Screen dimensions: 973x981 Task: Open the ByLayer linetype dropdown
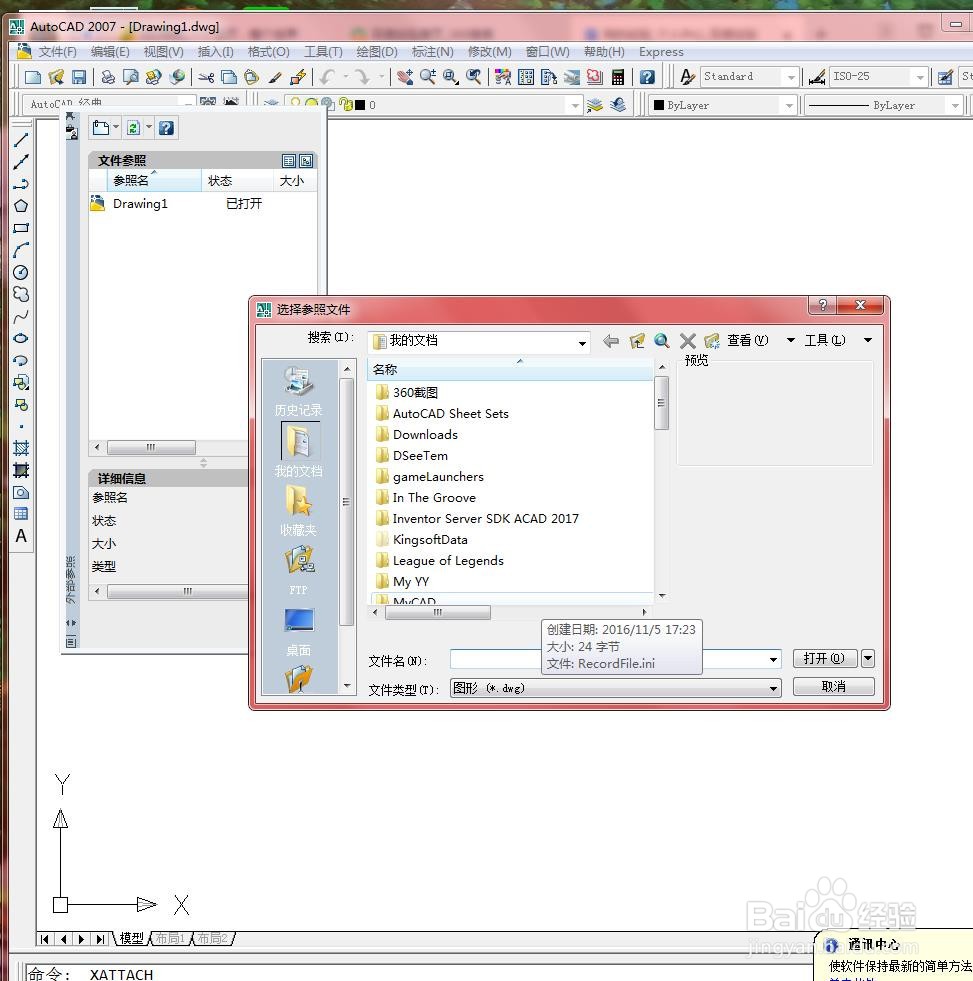pyautogui.click(x=955, y=105)
